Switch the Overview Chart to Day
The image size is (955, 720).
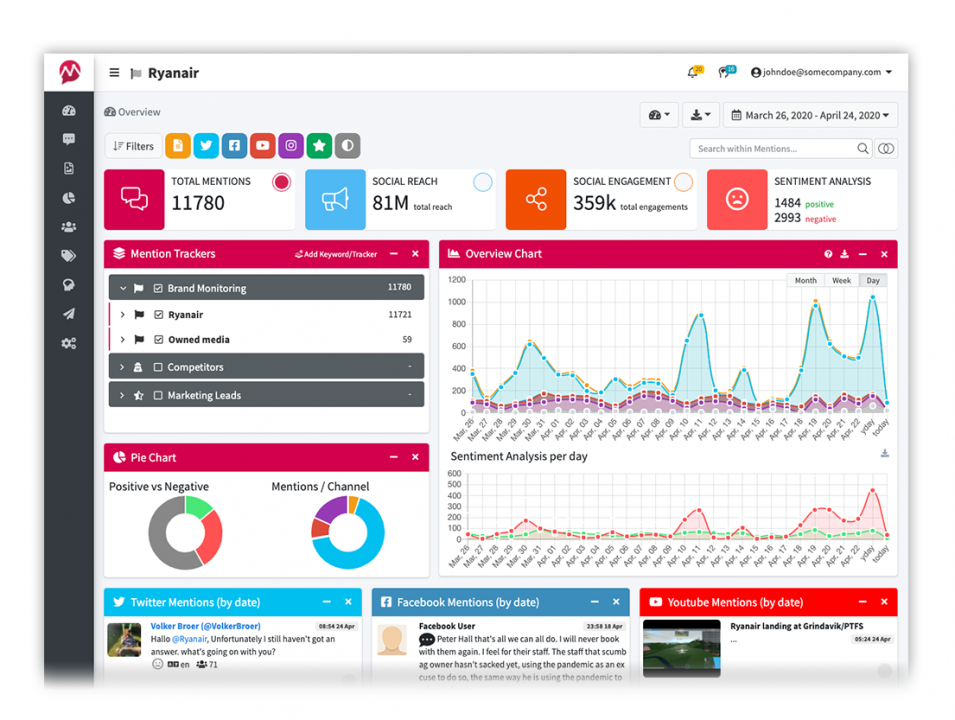[873, 280]
